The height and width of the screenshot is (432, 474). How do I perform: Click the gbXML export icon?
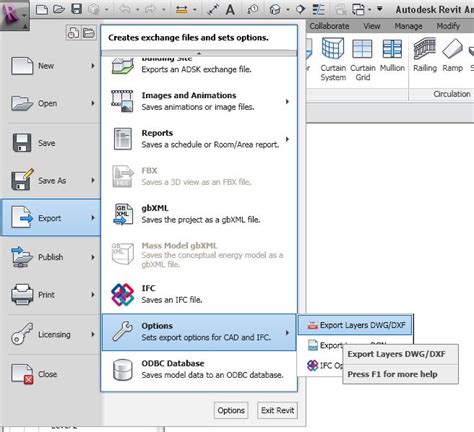click(123, 214)
